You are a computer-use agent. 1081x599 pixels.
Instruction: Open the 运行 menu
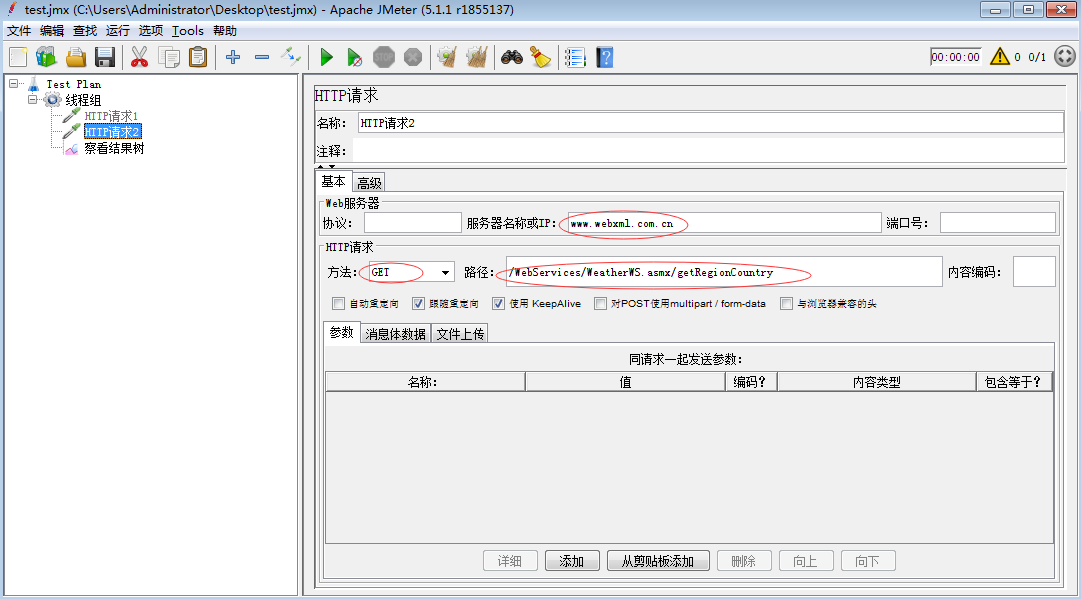(118, 30)
